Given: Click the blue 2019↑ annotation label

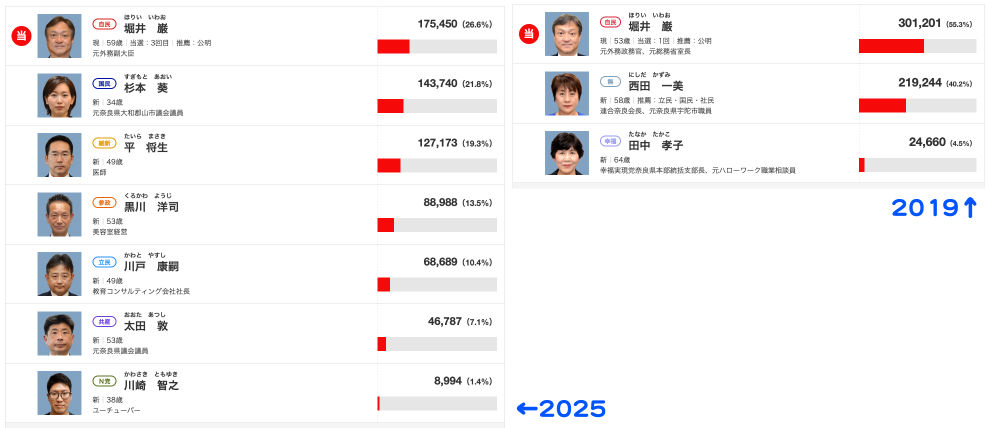Looking at the screenshot, I should click(x=934, y=208).
